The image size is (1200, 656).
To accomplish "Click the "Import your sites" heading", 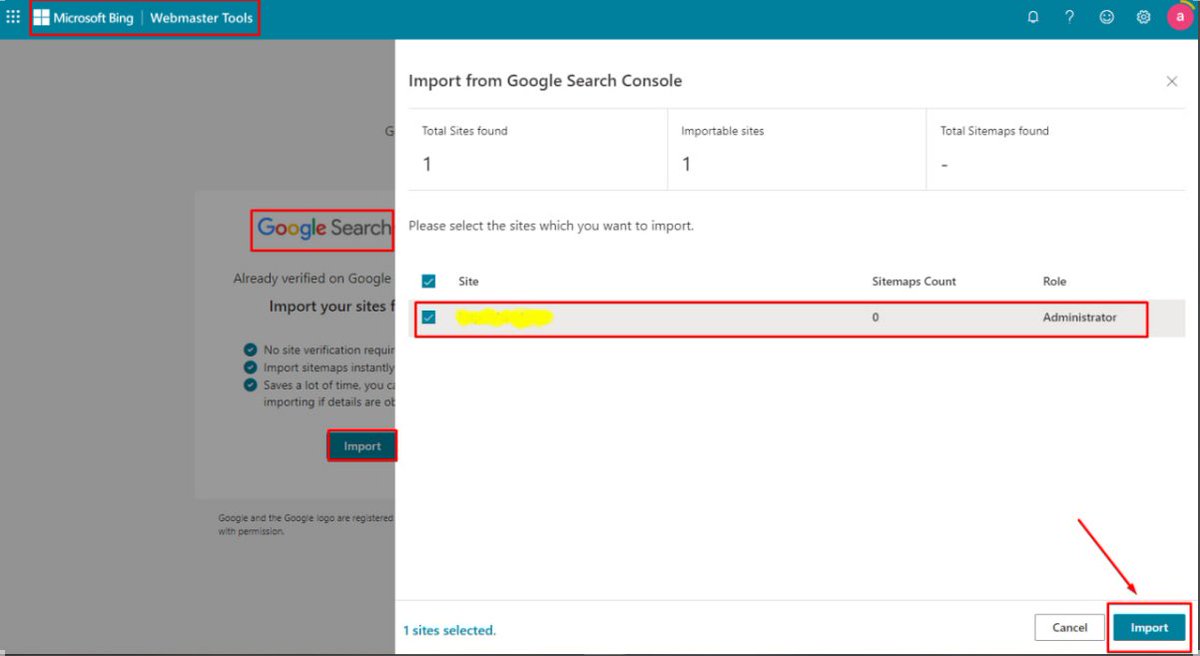I will coord(332,306).
